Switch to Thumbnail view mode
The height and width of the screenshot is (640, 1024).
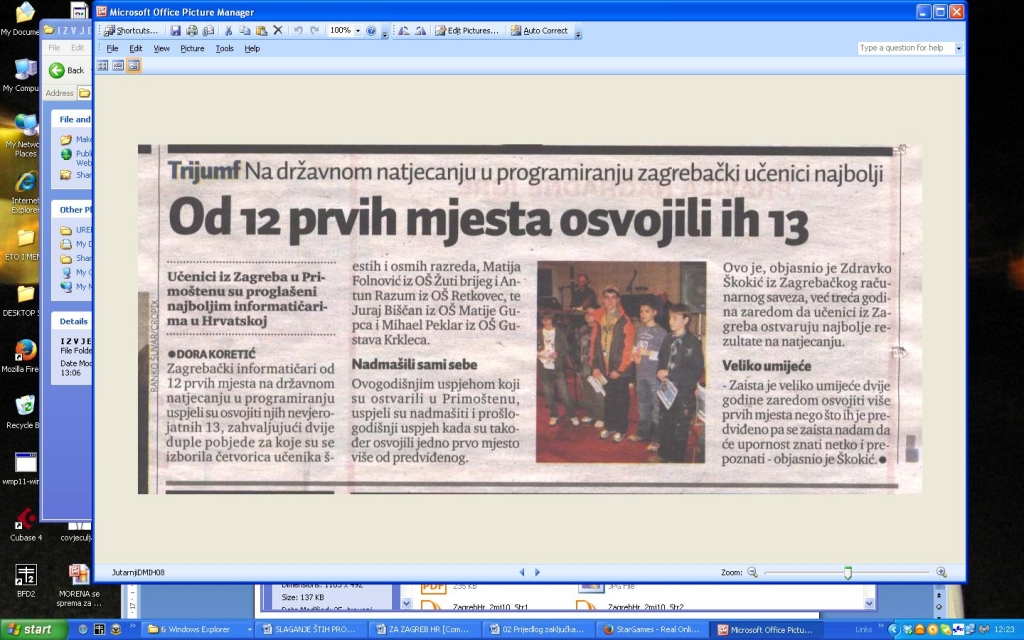(102, 65)
